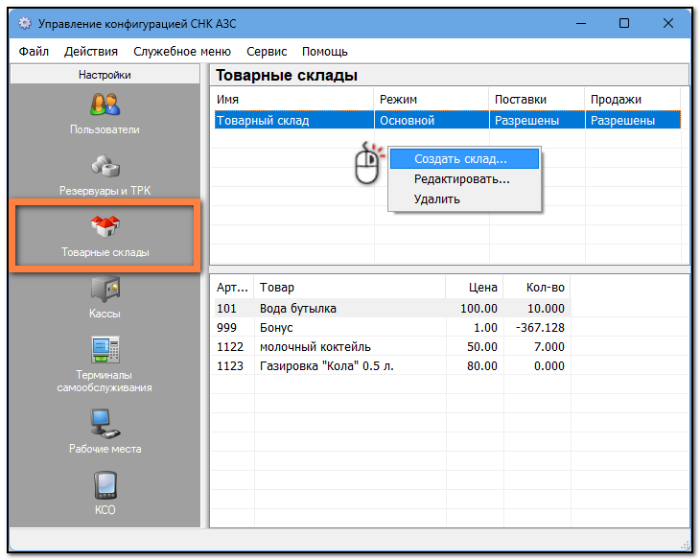Viewport: 700px width, 560px height.
Task: Sort by the Арт... column header
Action: [232, 287]
